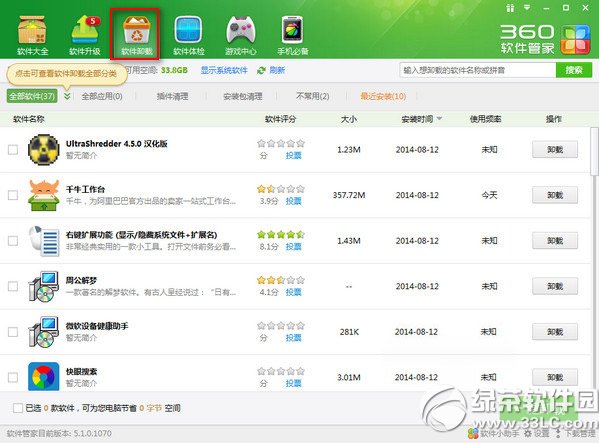Sort by the 使用频率 column header
This screenshot has height=443, width=599.
[485, 119]
